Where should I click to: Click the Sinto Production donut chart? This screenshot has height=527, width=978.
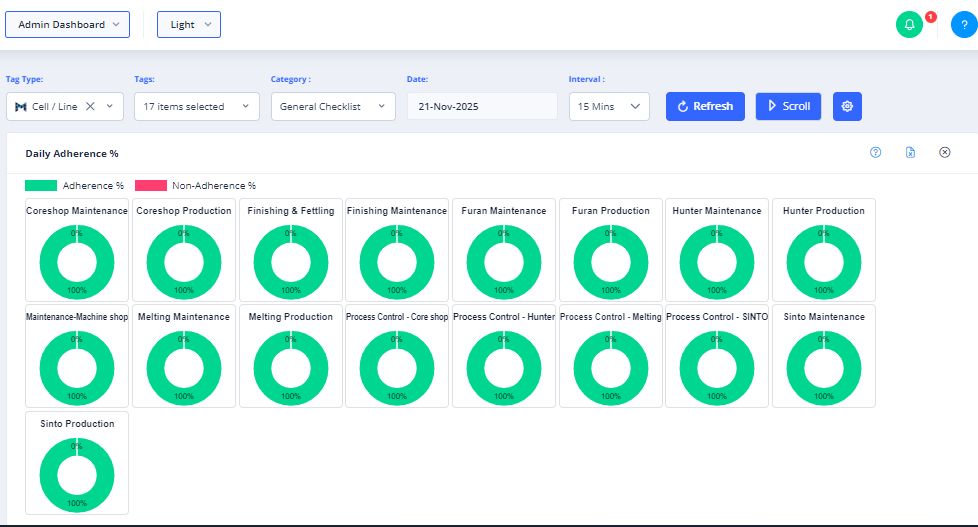tap(77, 474)
